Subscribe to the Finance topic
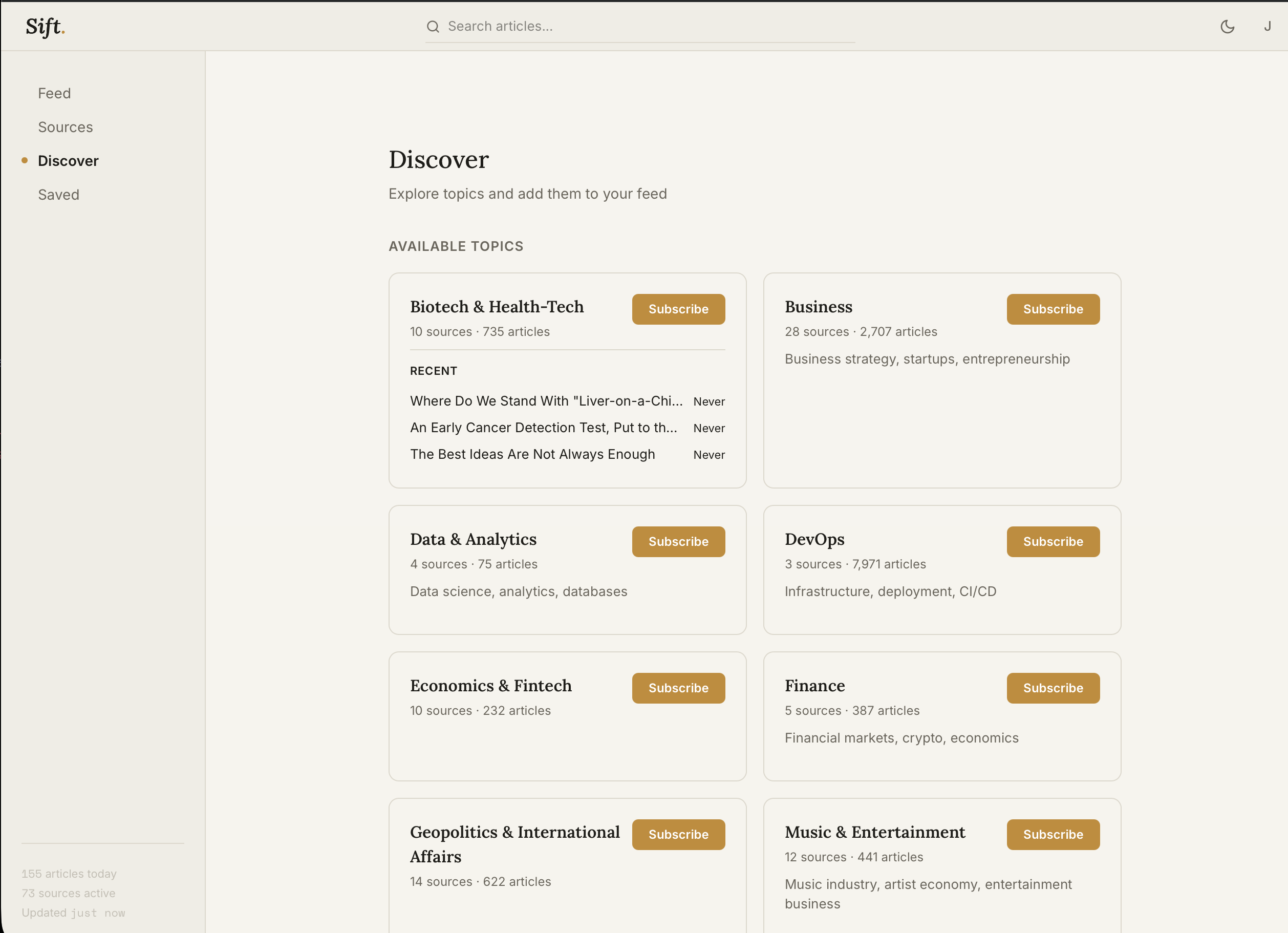This screenshot has width=1288, height=933. pos(1053,688)
